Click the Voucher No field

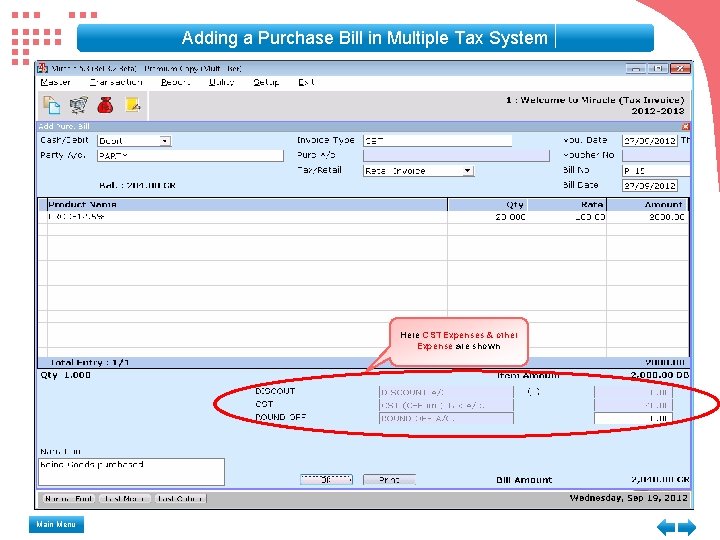656,156
